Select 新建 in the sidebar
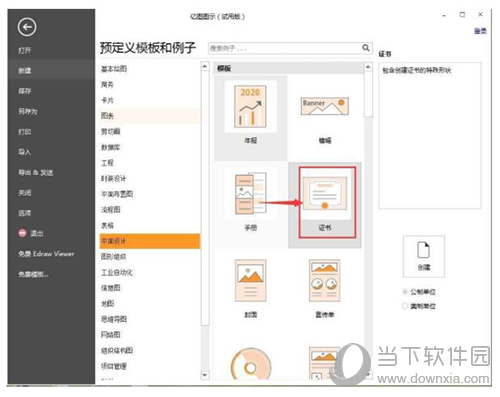 click(x=51, y=70)
